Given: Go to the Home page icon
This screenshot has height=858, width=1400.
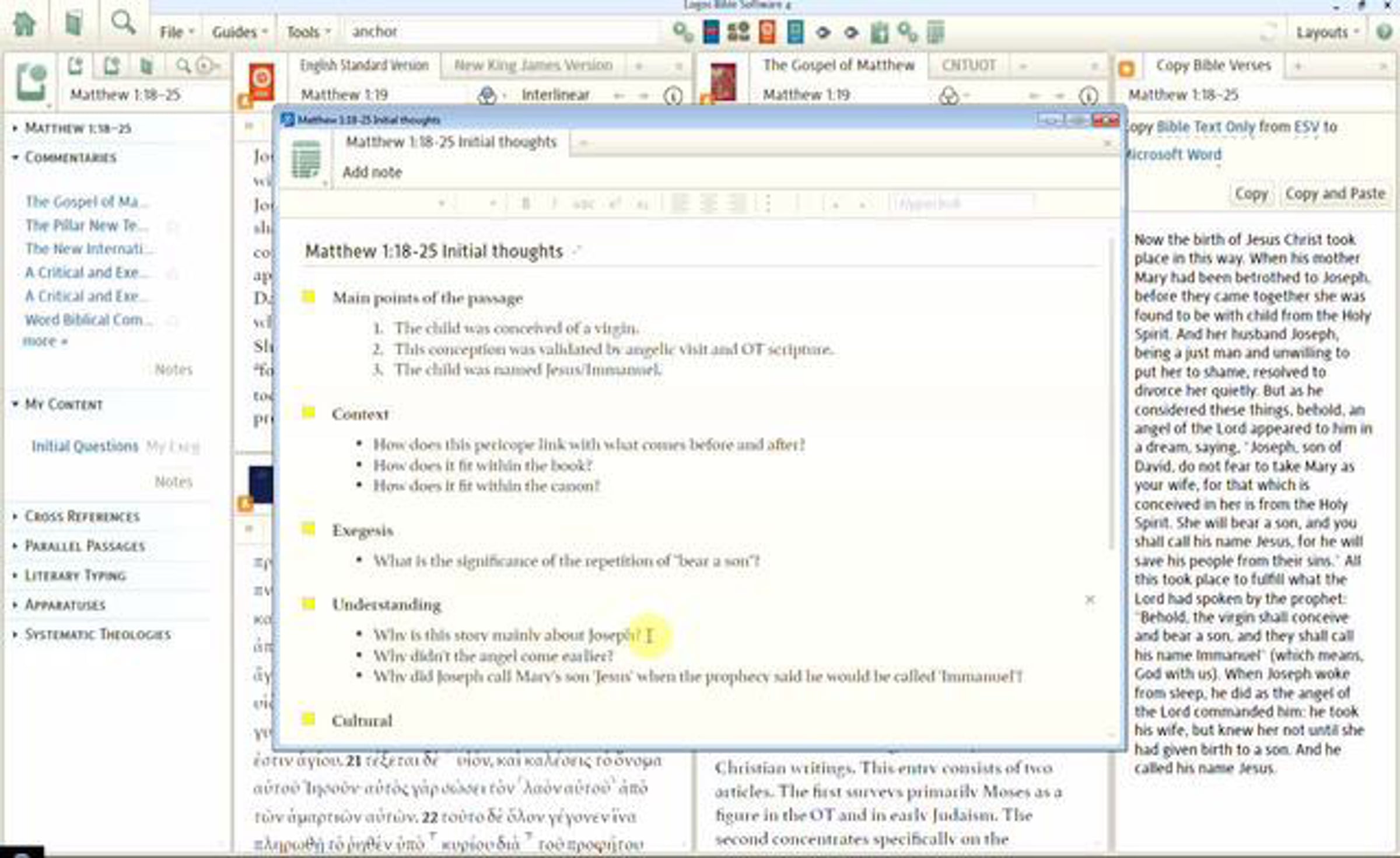Looking at the screenshot, I should point(24,25).
